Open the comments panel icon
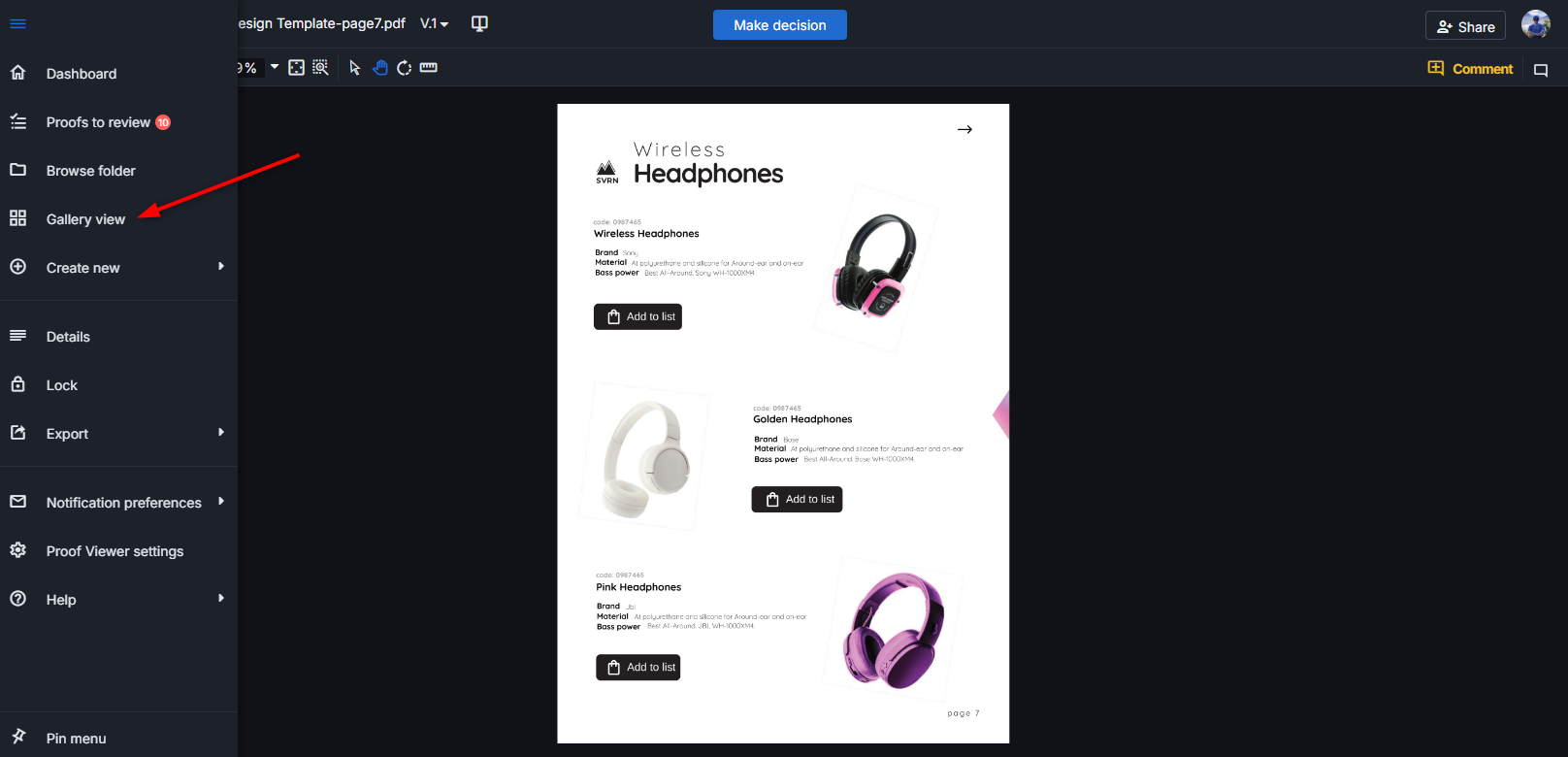The image size is (1568, 757). [x=1541, y=70]
